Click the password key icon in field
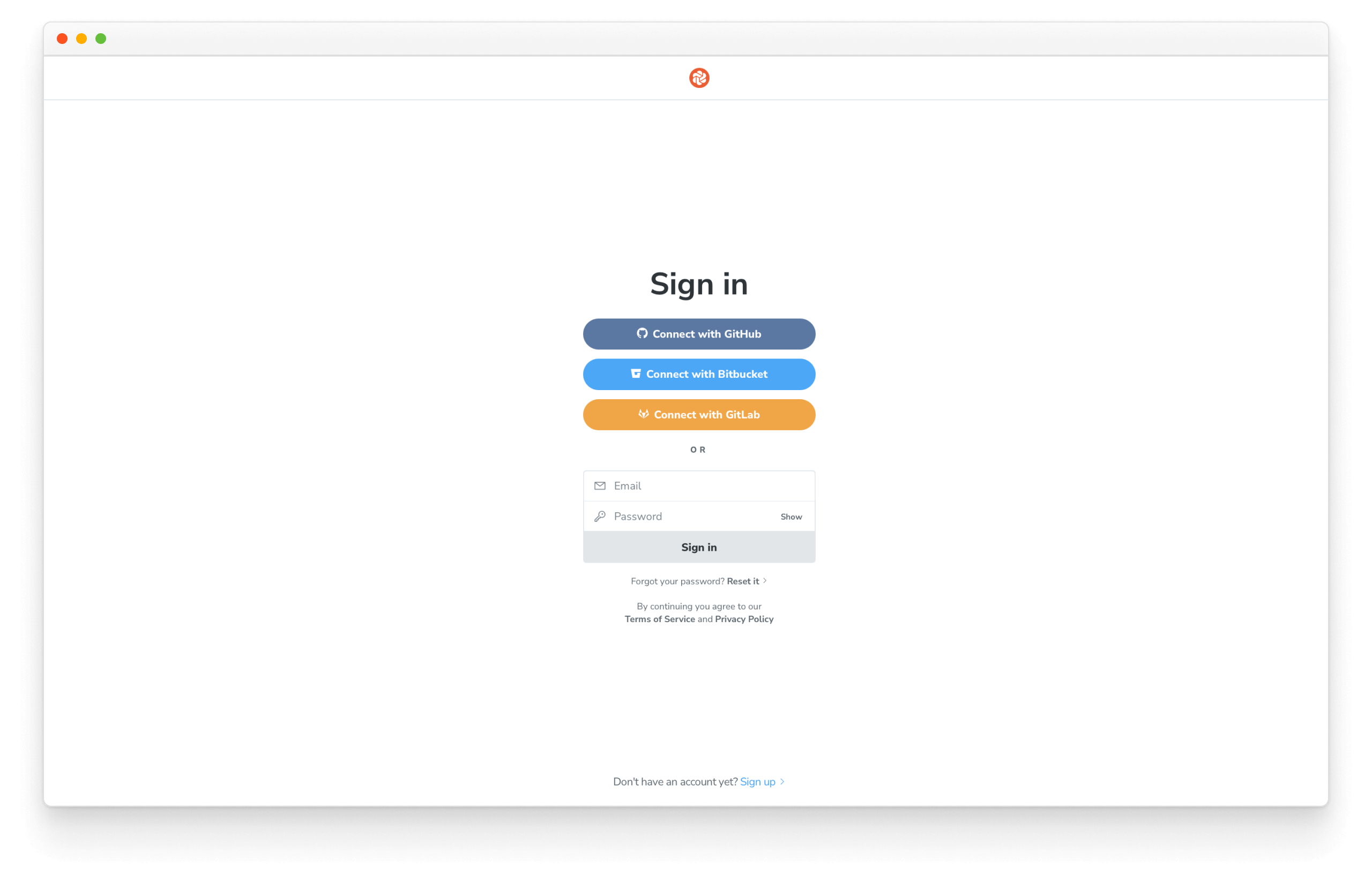Viewport: 1372px width, 882px height. [600, 516]
